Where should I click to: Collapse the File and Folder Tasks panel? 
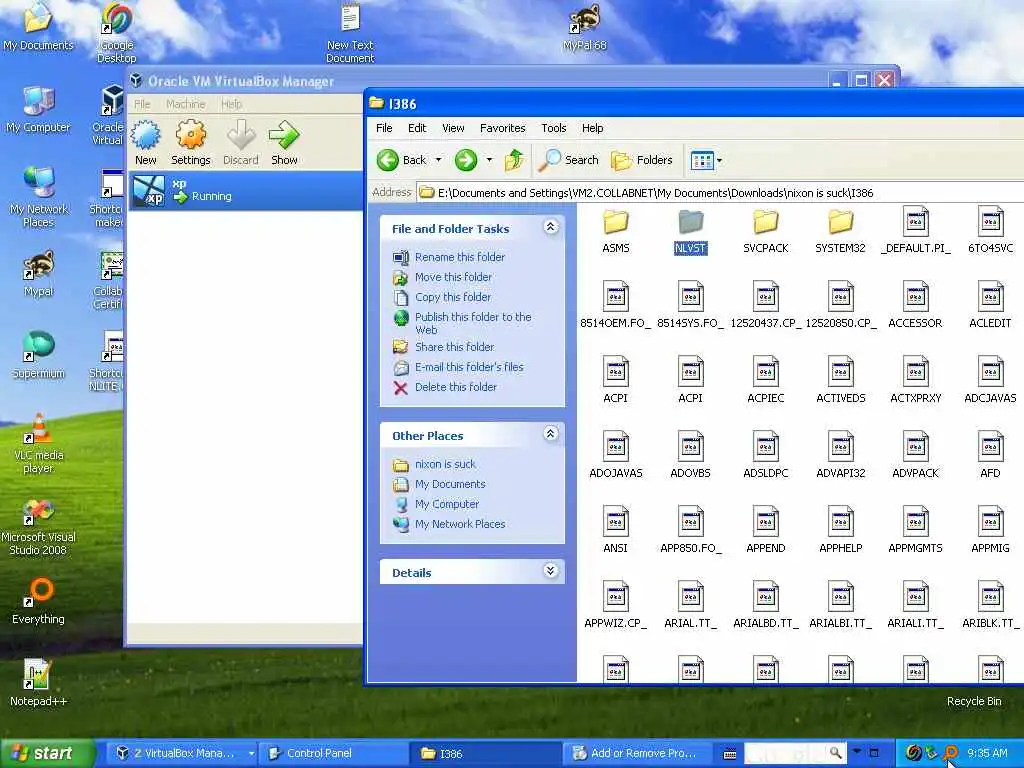pos(551,227)
